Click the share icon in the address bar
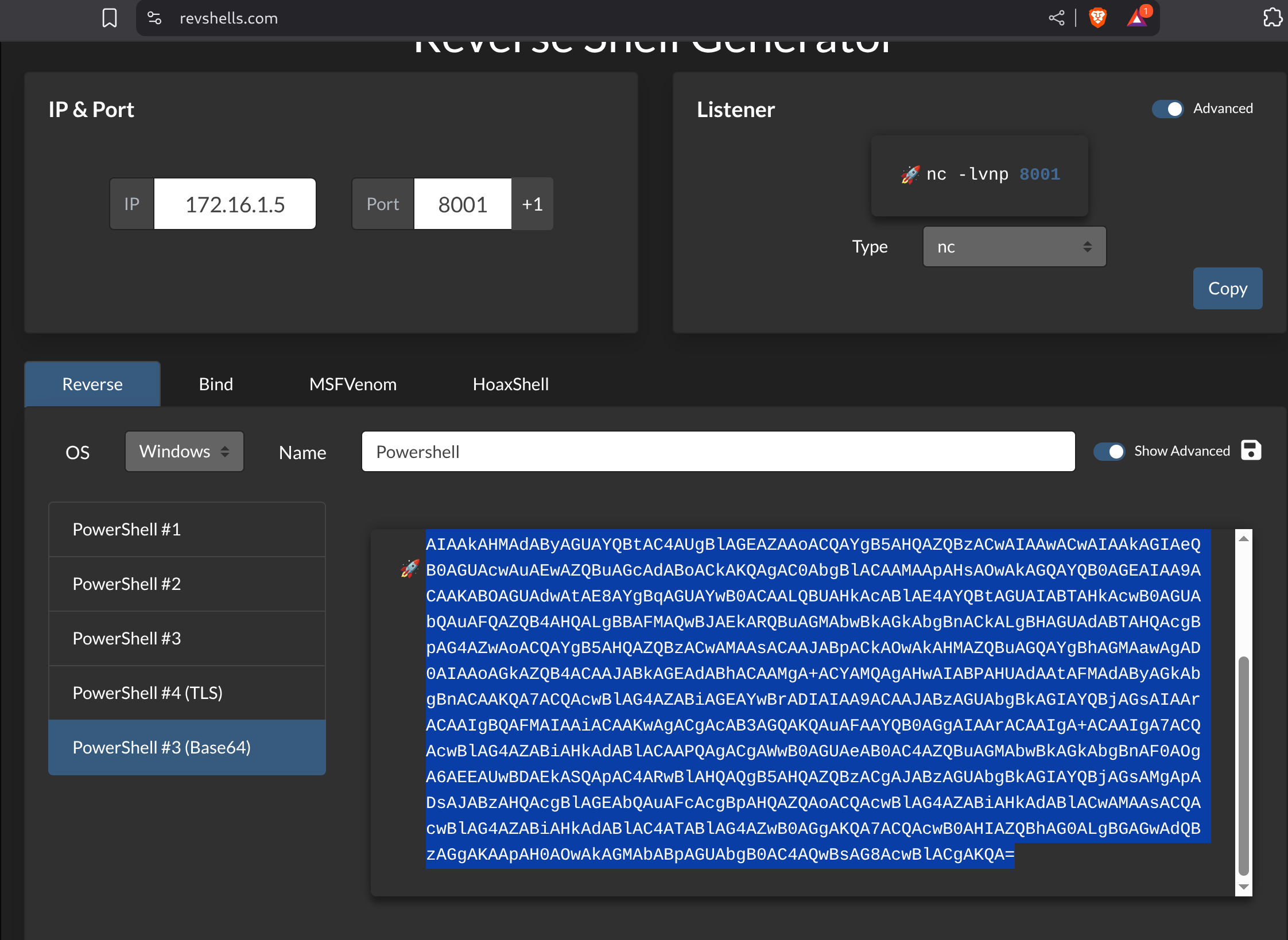 (1056, 18)
